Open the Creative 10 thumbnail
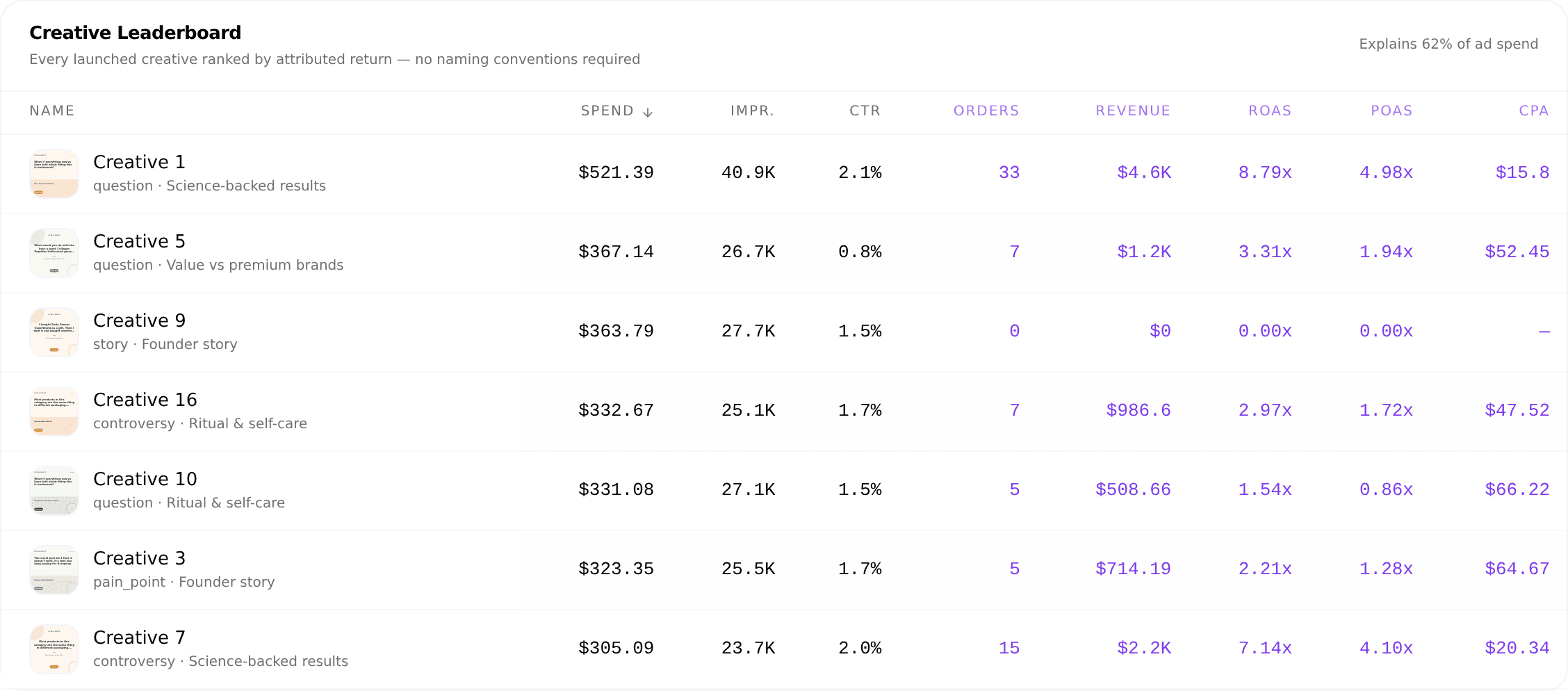 click(54, 491)
